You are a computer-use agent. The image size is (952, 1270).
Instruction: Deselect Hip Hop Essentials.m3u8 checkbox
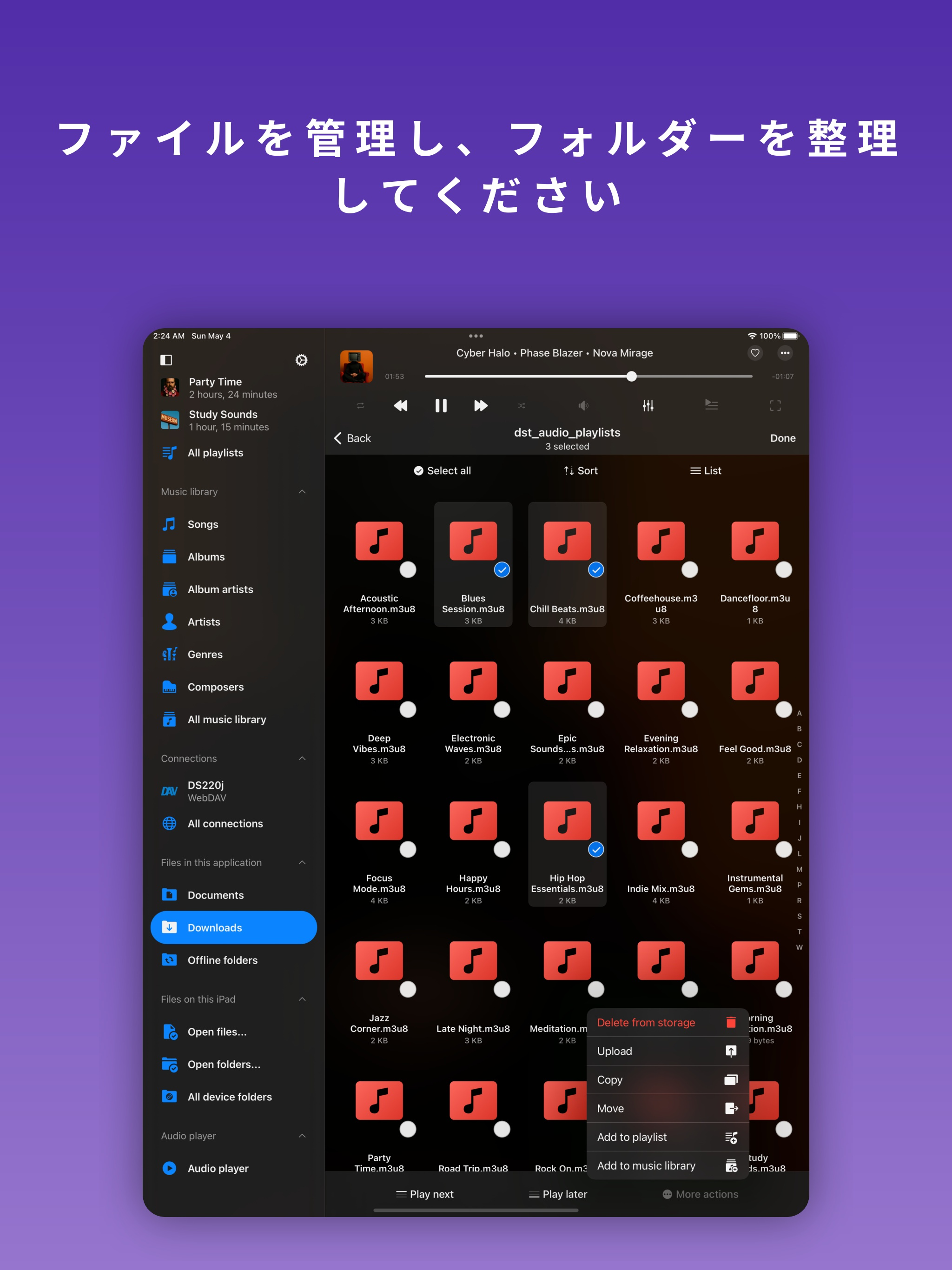596,849
